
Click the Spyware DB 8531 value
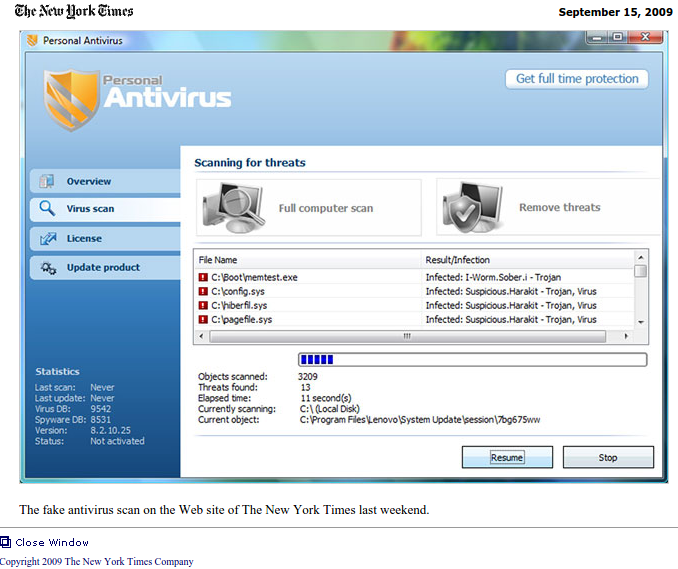coord(101,420)
